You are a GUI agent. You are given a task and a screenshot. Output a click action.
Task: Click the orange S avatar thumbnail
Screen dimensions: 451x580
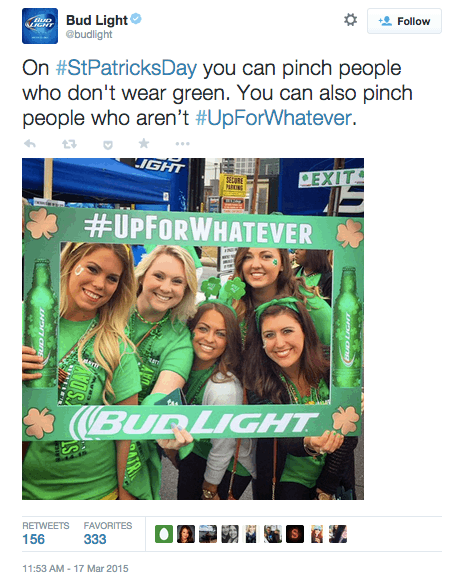(x=295, y=534)
